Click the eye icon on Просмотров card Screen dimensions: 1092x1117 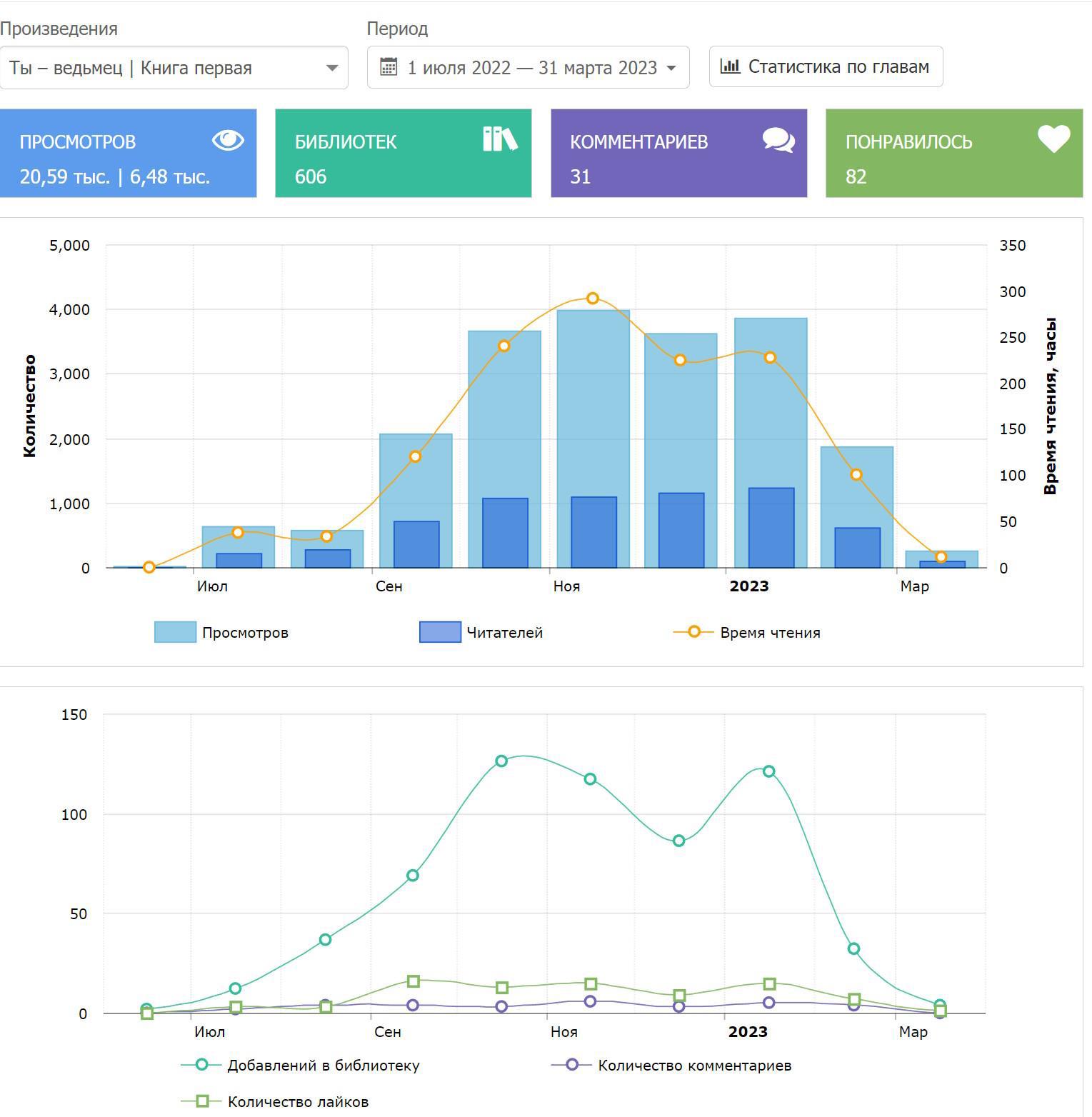tap(228, 140)
